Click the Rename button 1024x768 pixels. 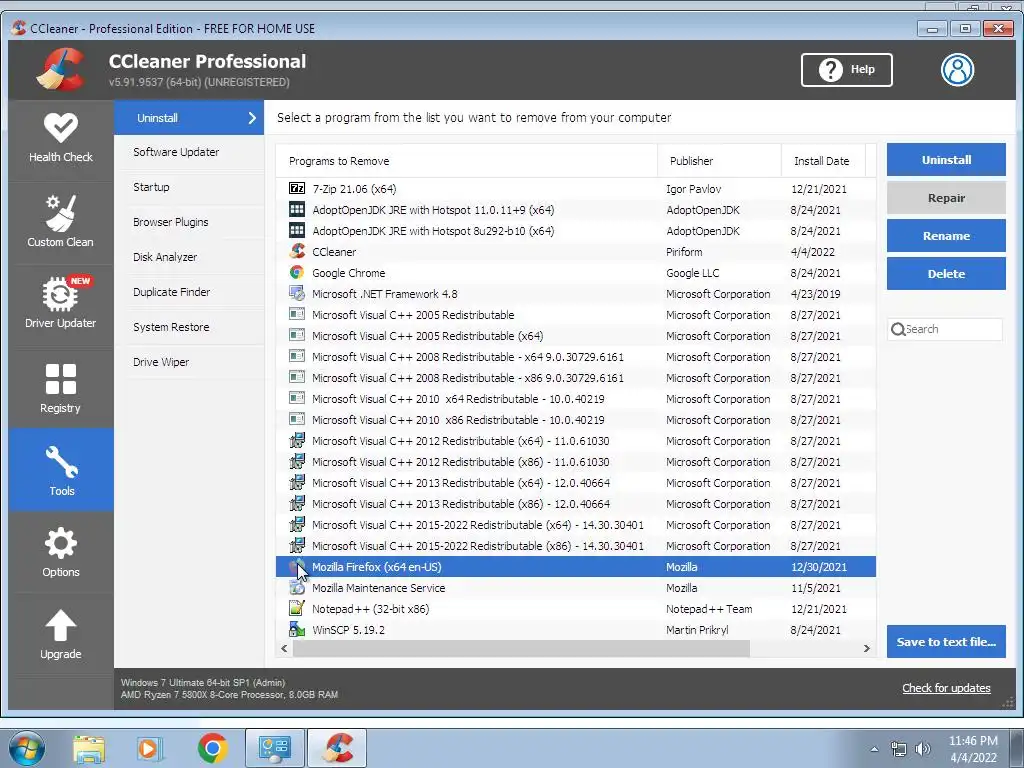(x=946, y=236)
